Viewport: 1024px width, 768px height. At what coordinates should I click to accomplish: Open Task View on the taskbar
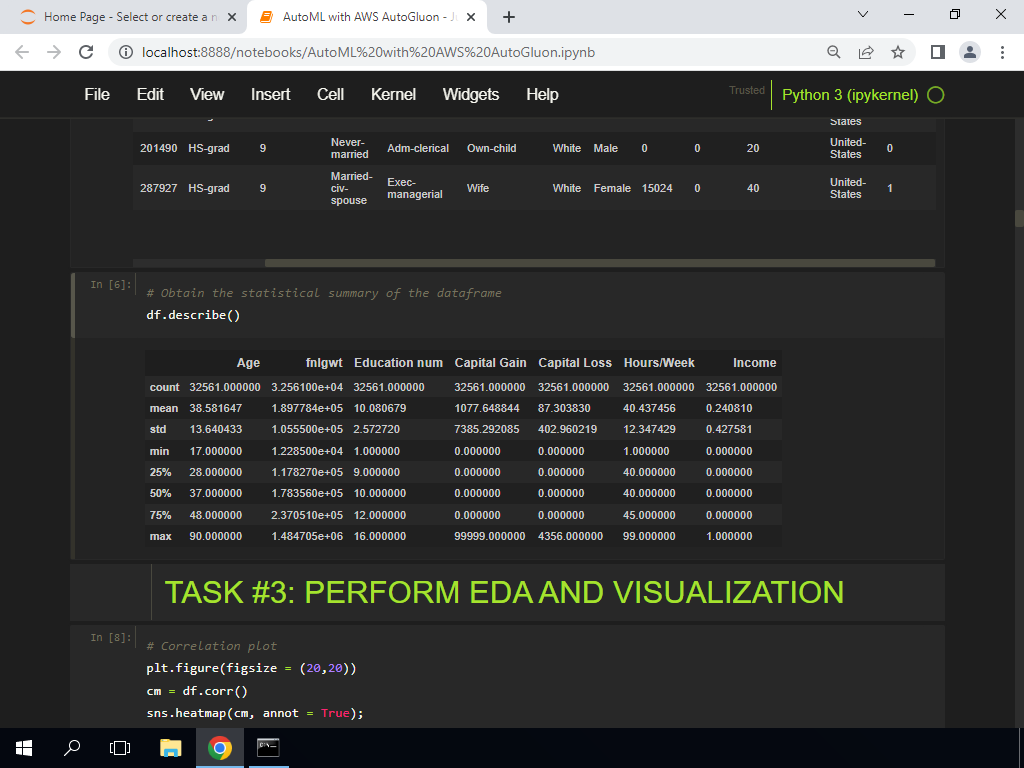pyautogui.click(x=120, y=748)
